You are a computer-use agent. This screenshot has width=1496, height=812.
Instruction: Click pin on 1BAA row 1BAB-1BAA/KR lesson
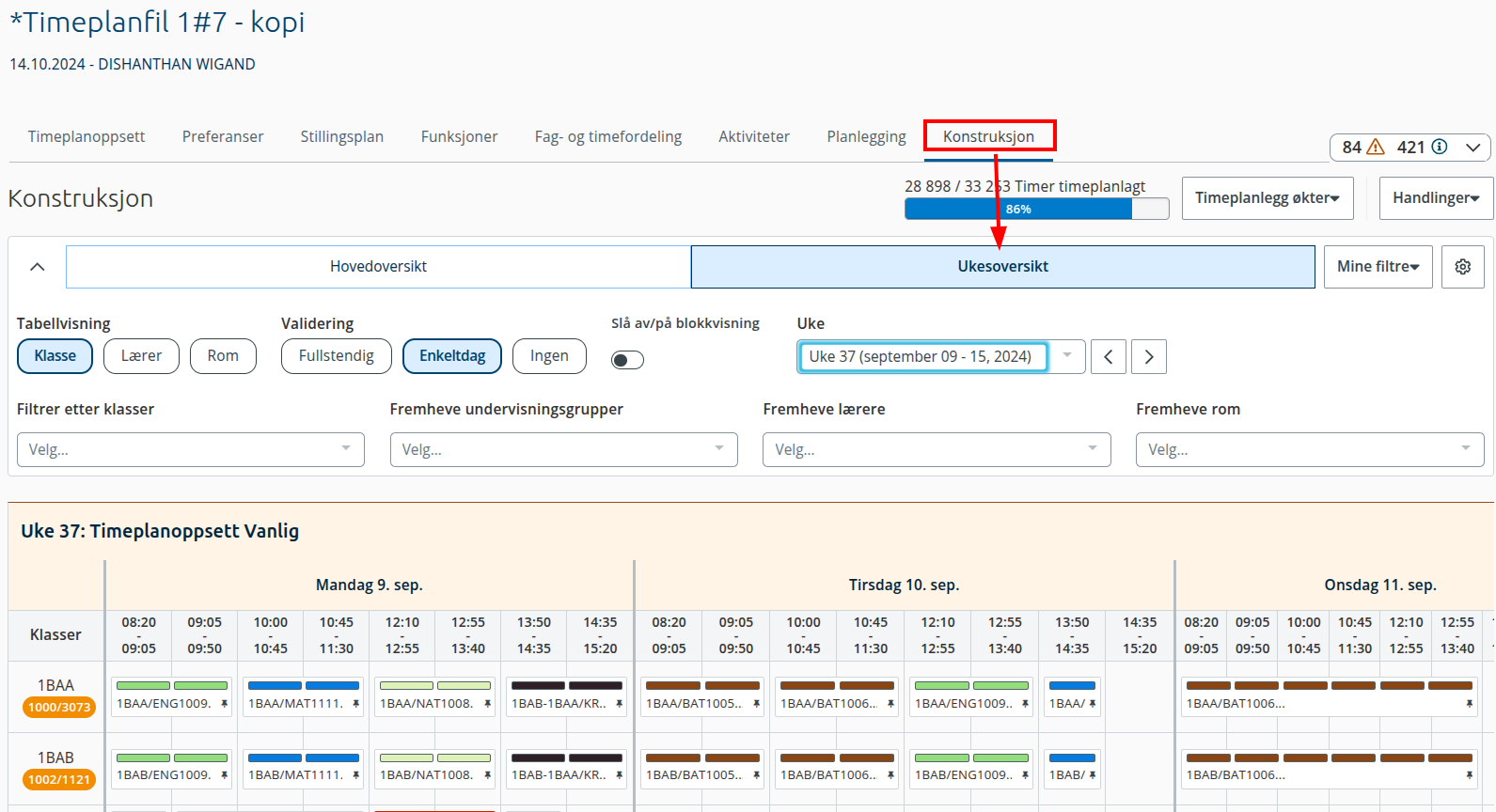pyautogui.click(x=619, y=704)
